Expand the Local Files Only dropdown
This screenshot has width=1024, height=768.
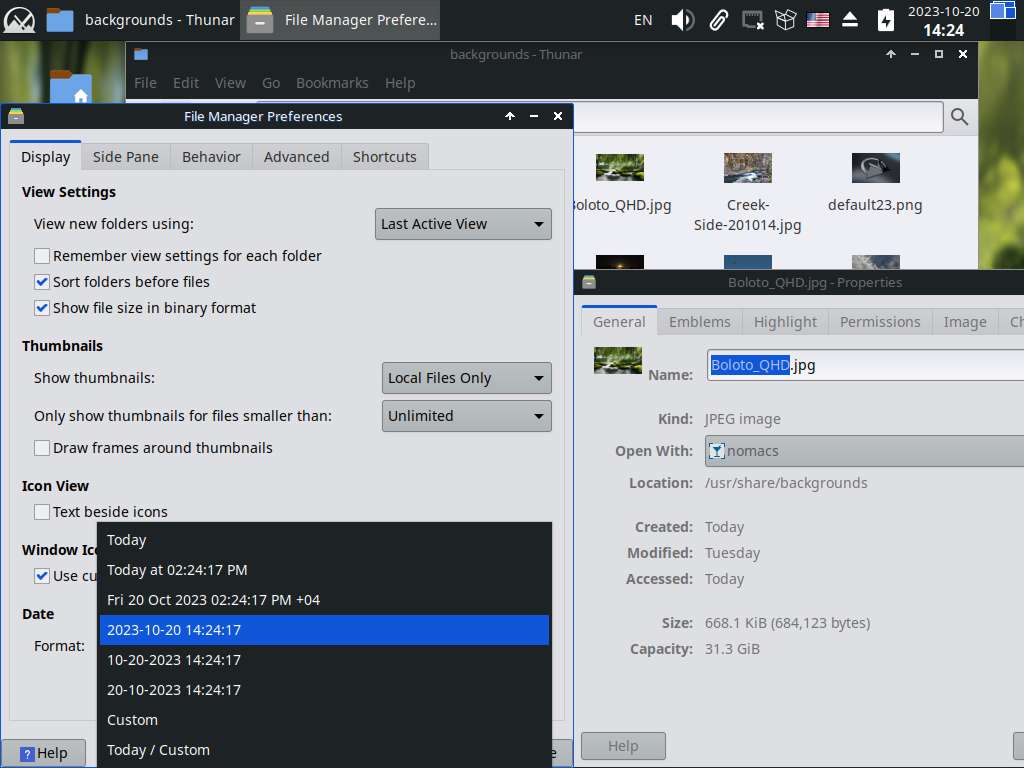coord(467,378)
